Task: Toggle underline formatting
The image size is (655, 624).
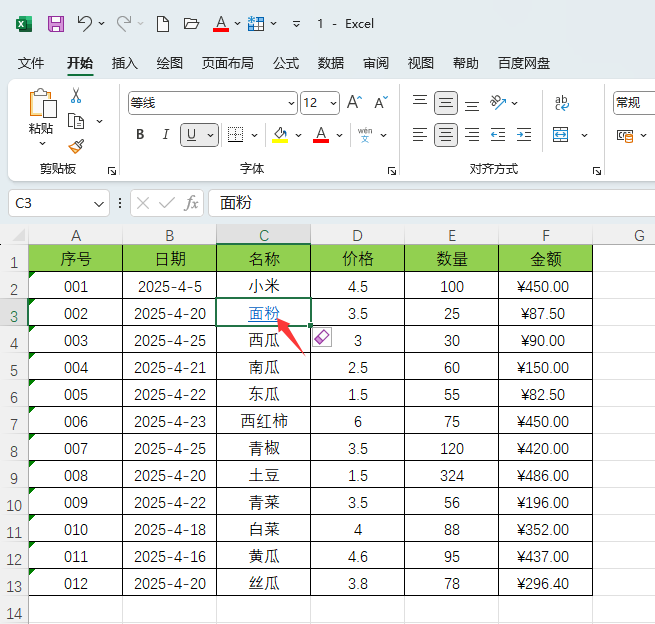Action: point(191,134)
